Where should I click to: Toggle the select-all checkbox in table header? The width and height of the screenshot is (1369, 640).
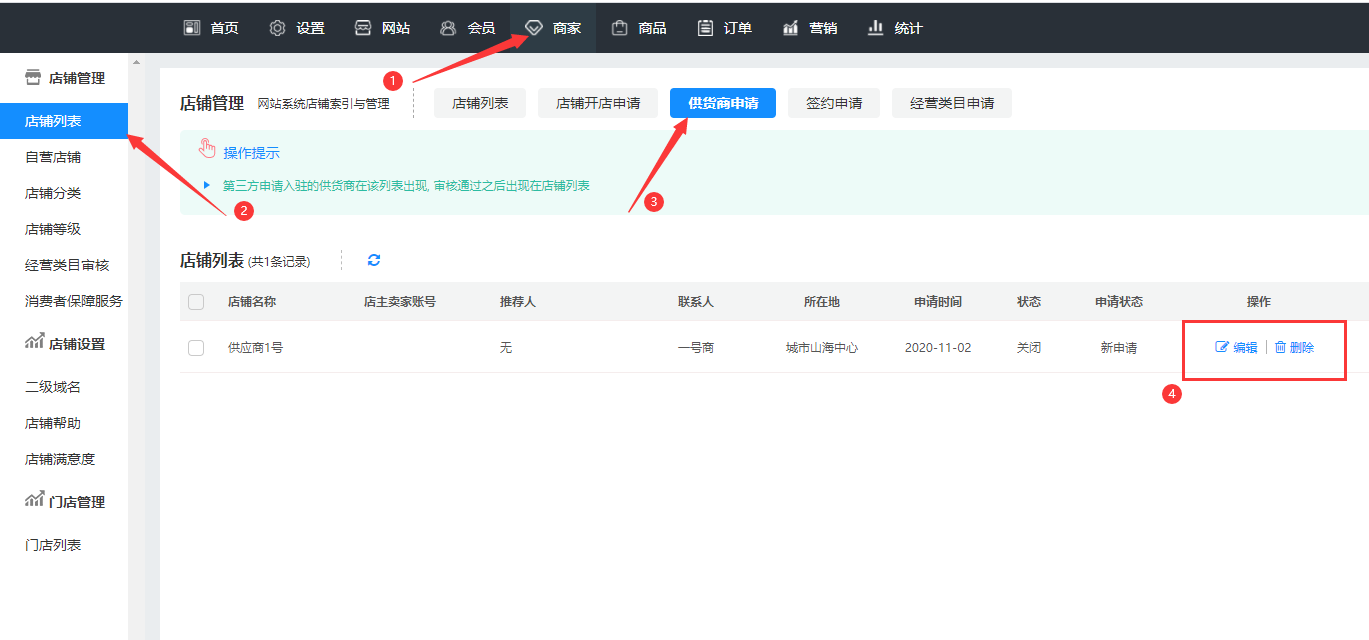click(x=196, y=302)
